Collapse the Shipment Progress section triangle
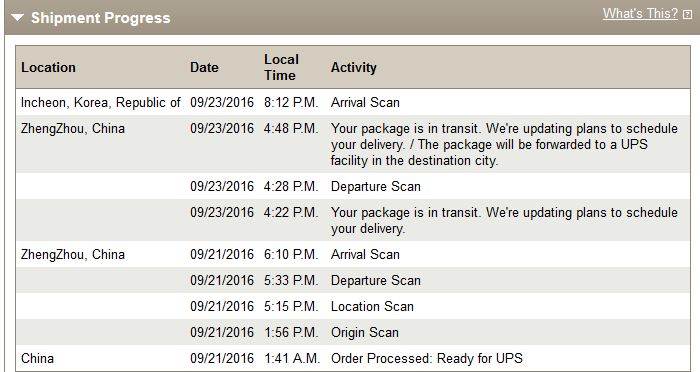700x372 pixels. (x=17, y=18)
